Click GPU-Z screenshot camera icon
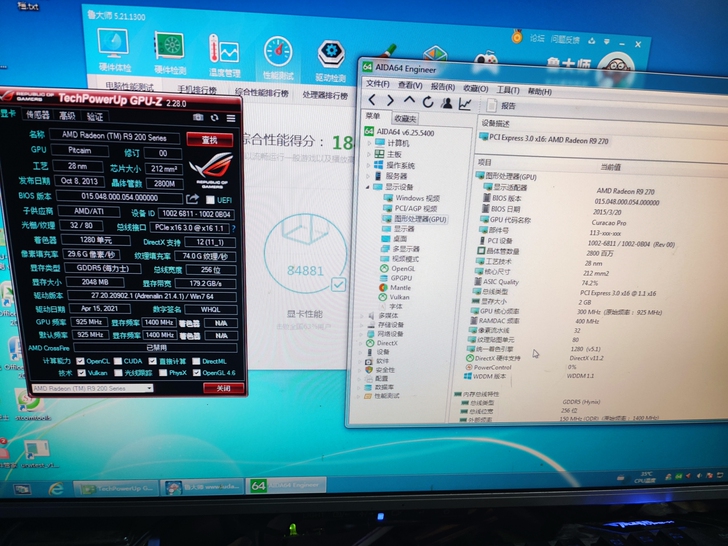The width and height of the screenshot is (728, 546). pos(198,117)
